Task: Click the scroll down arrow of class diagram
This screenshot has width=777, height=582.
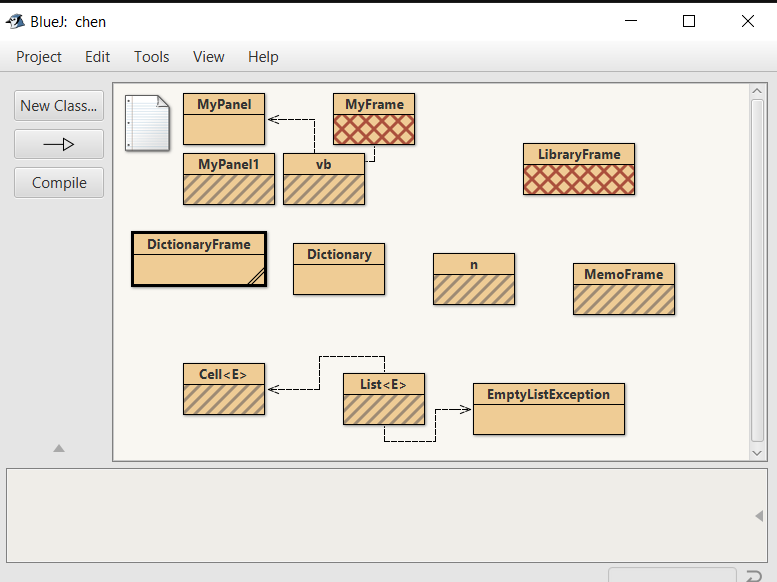Action: pos(757,452)
